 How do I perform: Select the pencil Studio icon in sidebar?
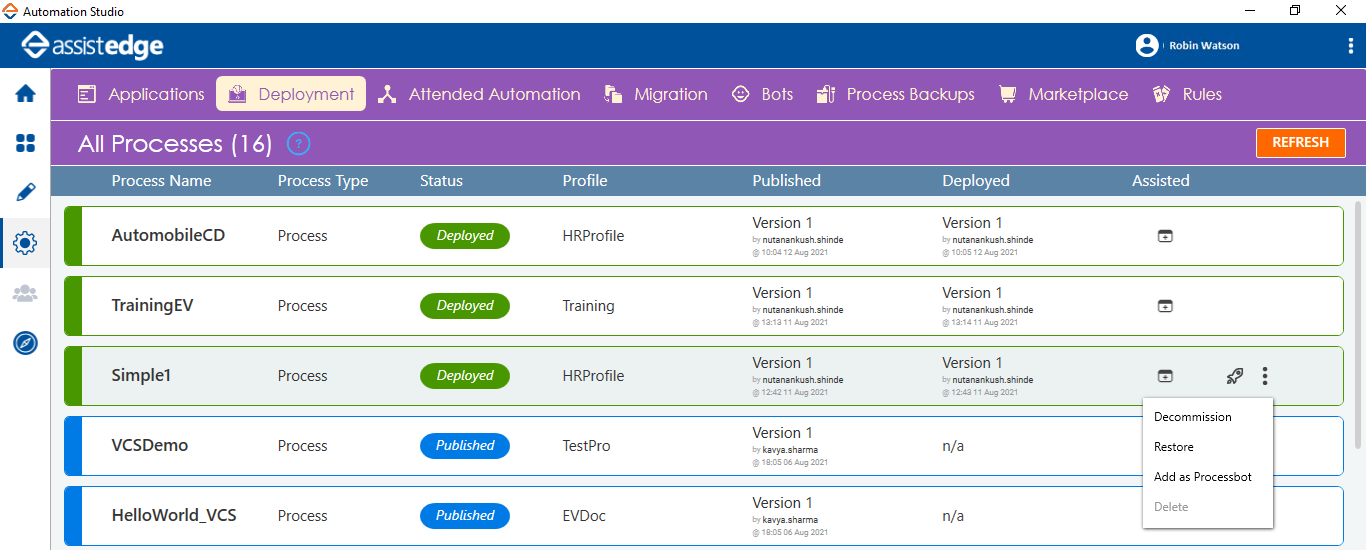(x=25, y=192)
